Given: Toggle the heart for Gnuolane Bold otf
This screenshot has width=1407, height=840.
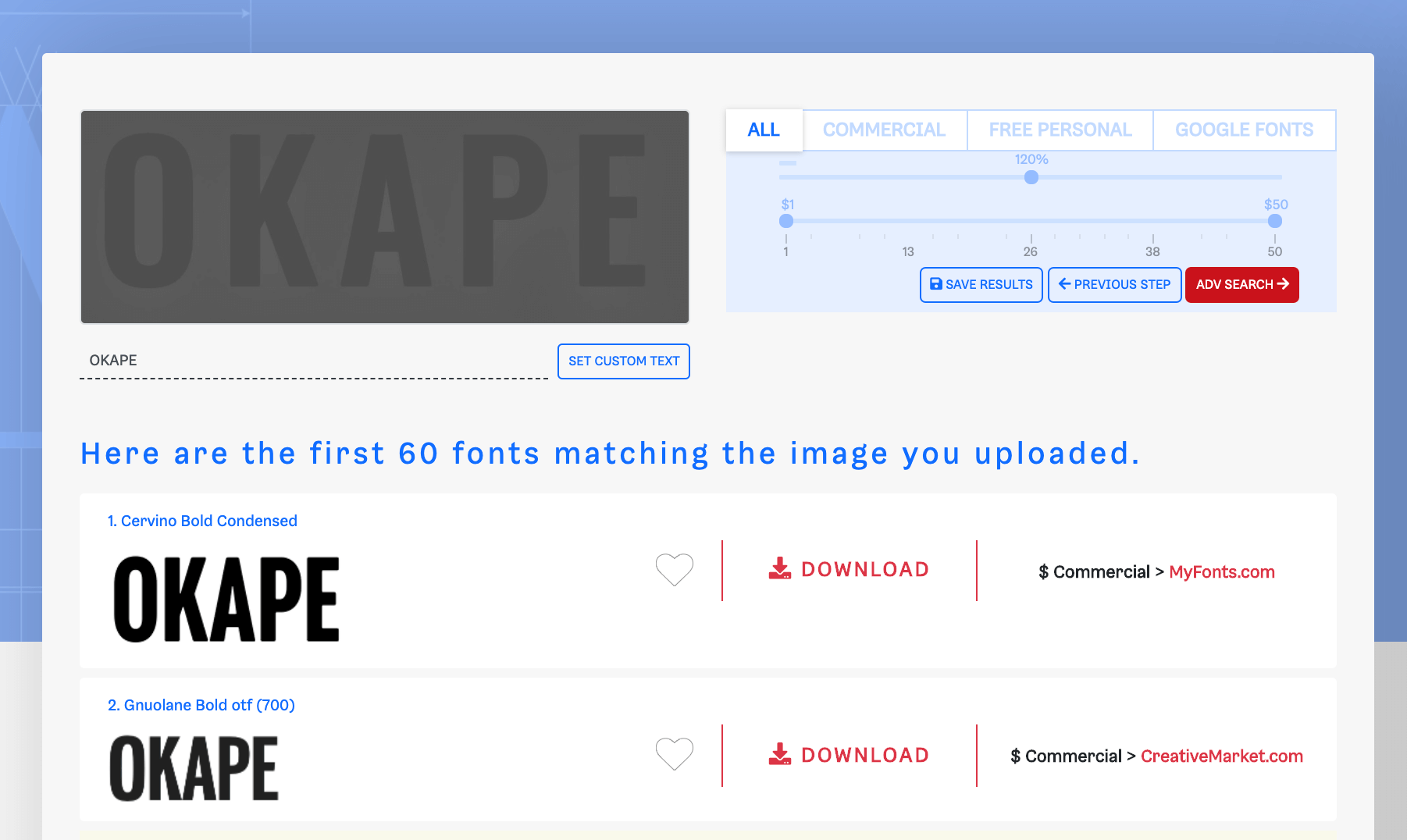Looking at the screenshot, I should point(674,755).
